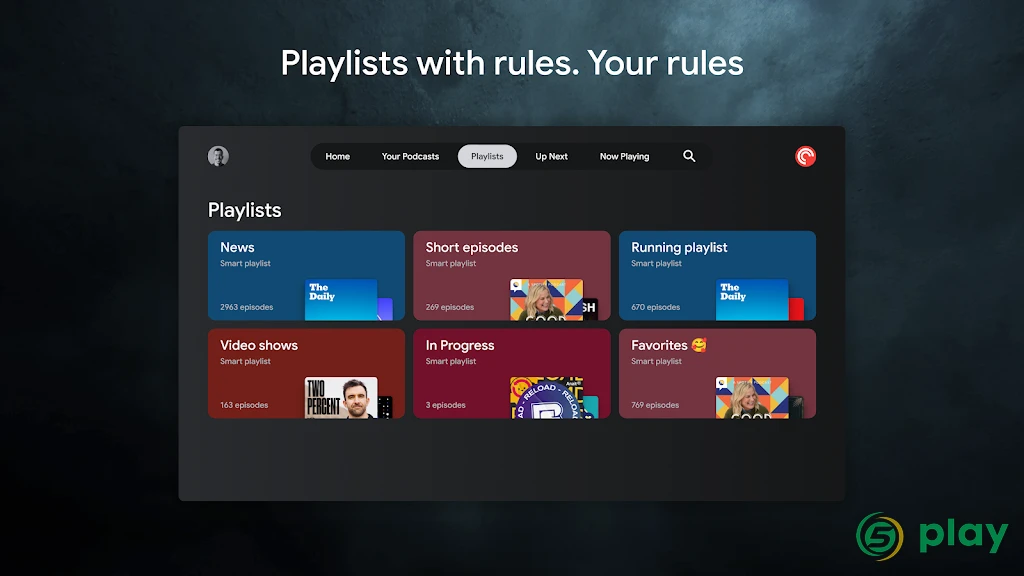Open the Up Next tab

click(551, 157)
